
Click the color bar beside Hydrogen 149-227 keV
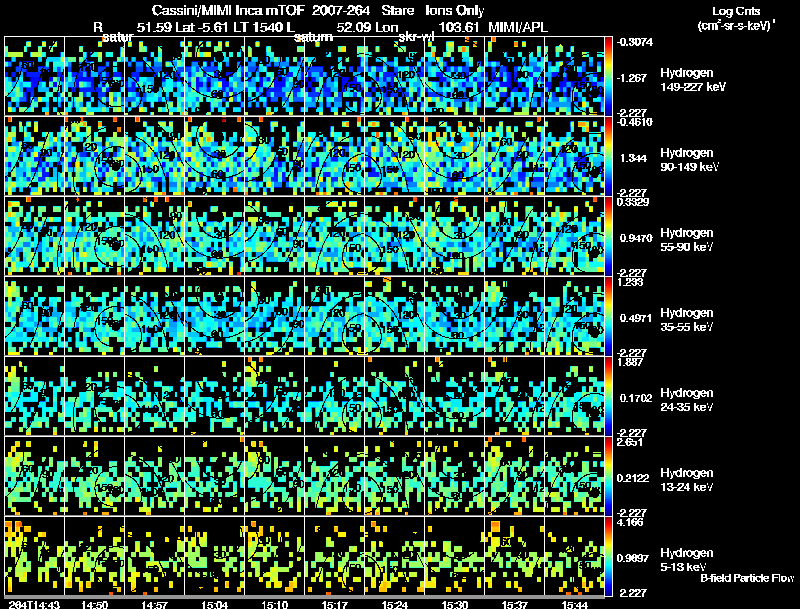(x=608, y=76)
